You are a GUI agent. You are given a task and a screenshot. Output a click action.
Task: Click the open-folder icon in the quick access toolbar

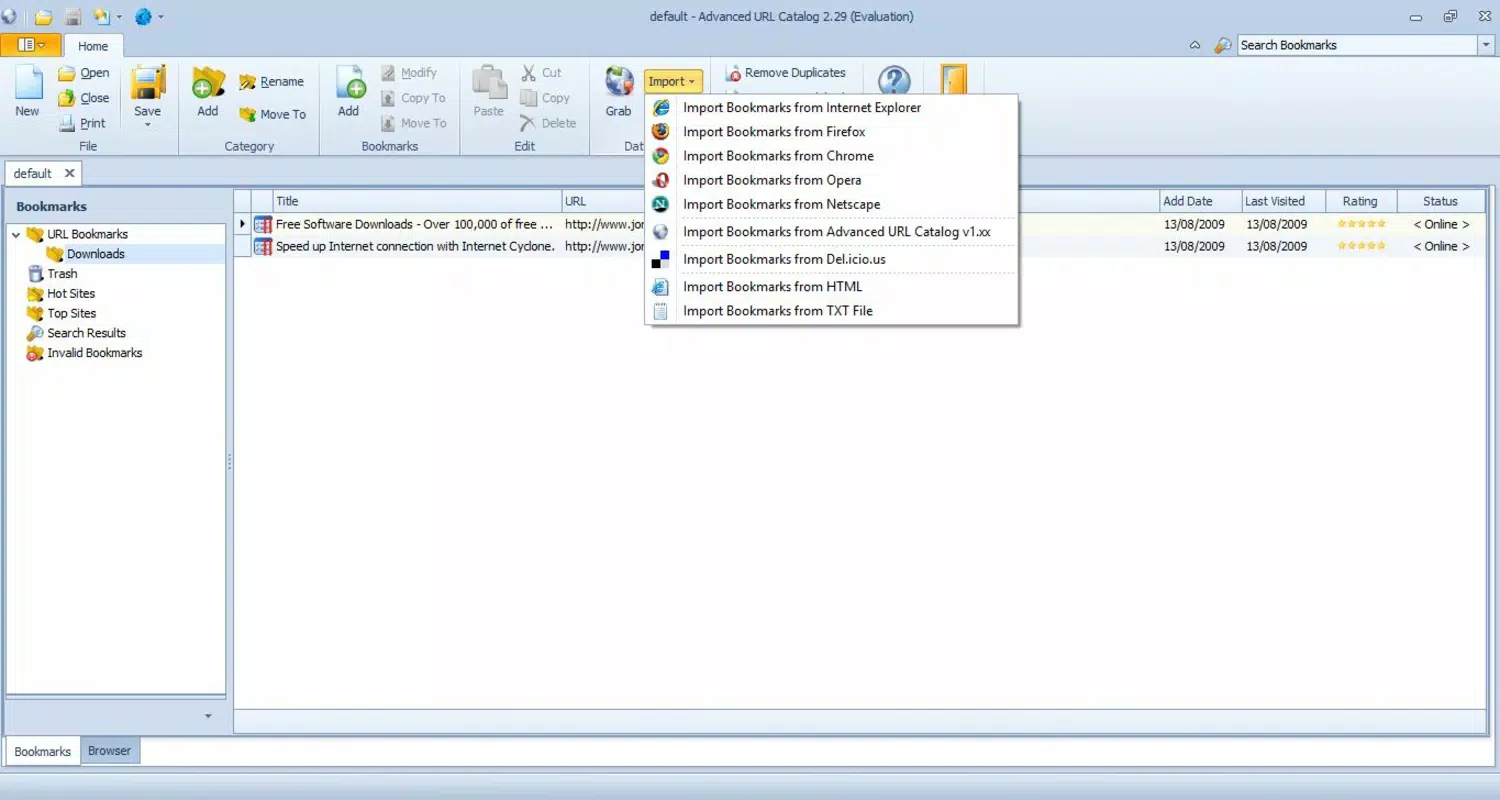(43, 17)
